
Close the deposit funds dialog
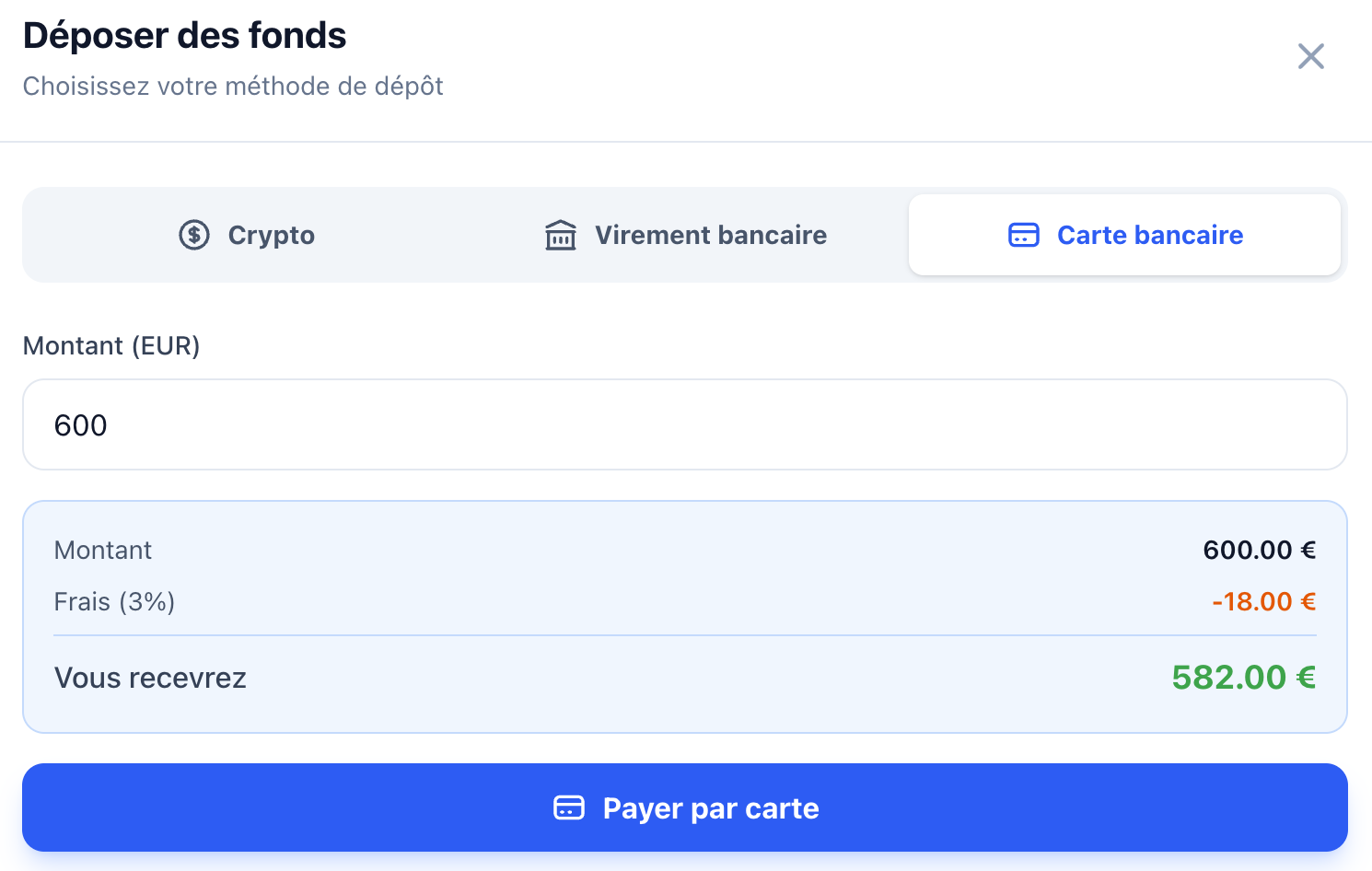pos(1310,56)
